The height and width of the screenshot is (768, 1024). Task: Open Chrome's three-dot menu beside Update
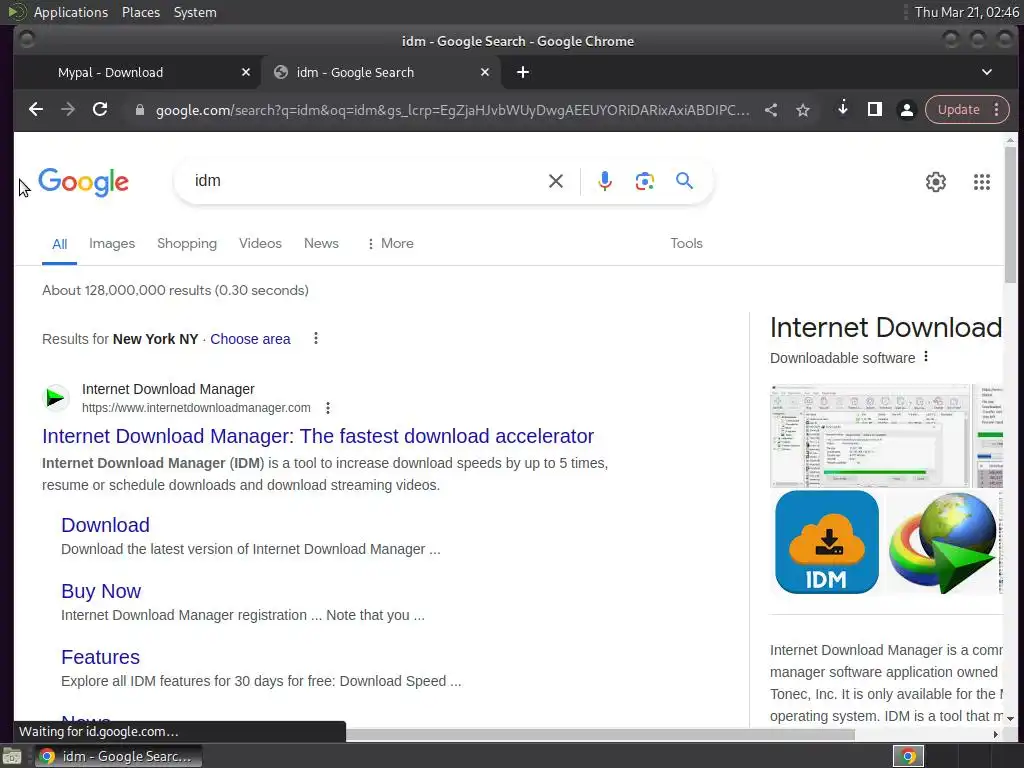(x=997, y=109)
